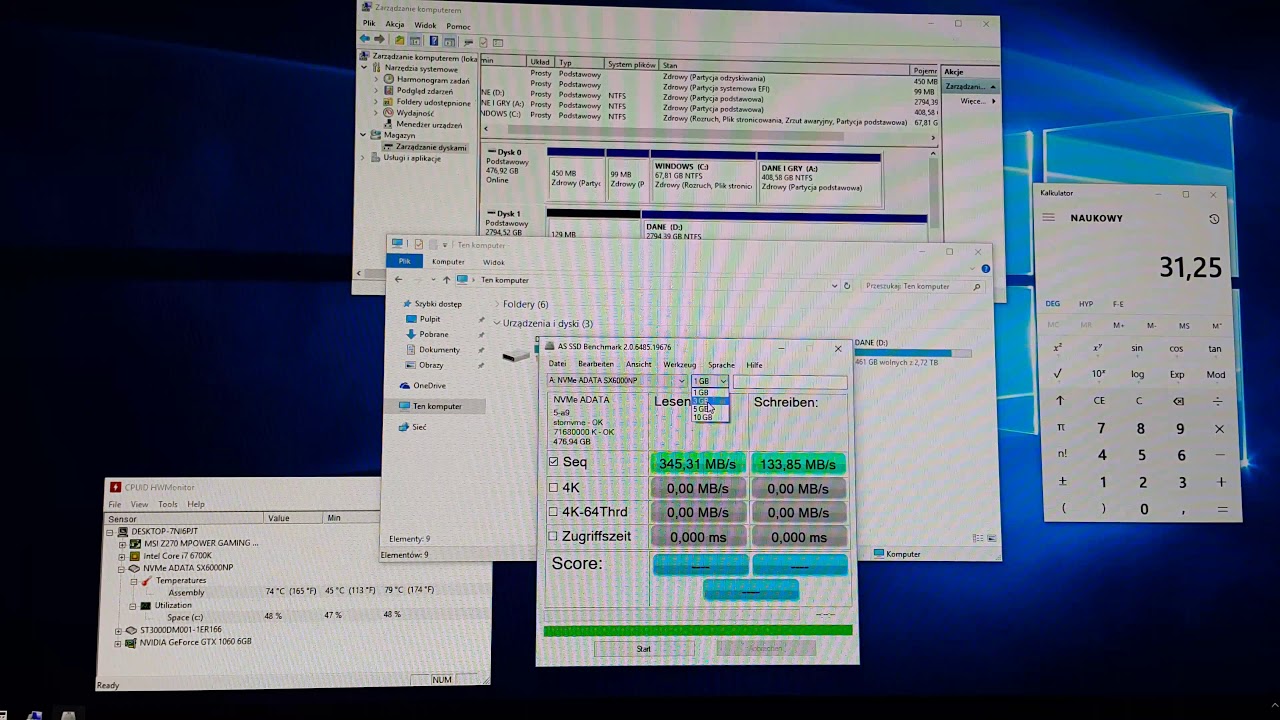The width and height of the screenshot is (1280, 720).
Task: Click the up-folder icon in Computer Management toolbar
Action: pyautogui.click(x=399, y=41)
